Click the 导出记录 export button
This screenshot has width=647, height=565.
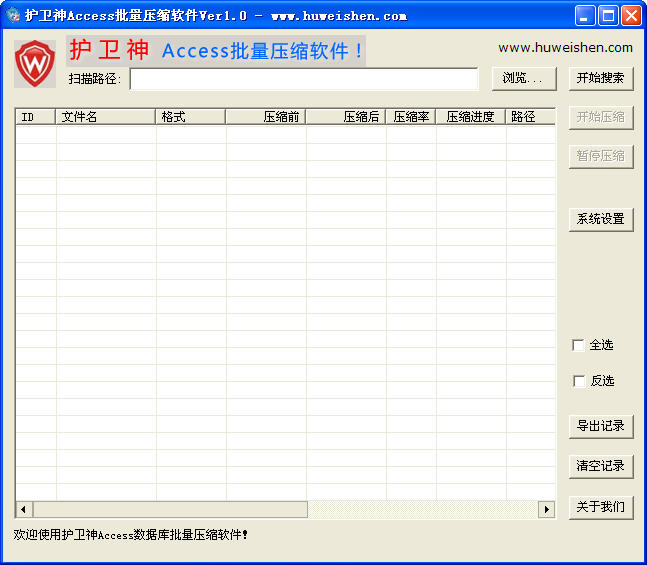click(600, 426)
